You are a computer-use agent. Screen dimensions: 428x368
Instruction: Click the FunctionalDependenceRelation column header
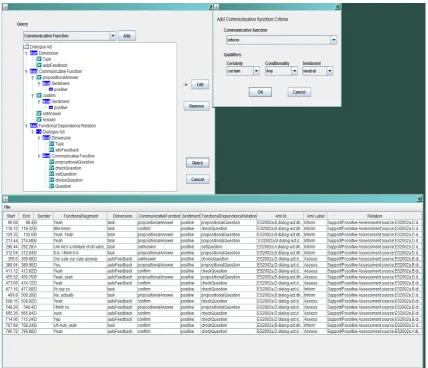(x=229, y=216)
